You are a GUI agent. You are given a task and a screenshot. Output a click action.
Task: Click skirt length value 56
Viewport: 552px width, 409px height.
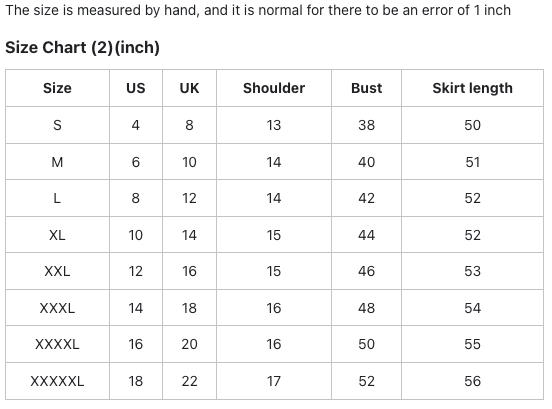click(472, 381)
